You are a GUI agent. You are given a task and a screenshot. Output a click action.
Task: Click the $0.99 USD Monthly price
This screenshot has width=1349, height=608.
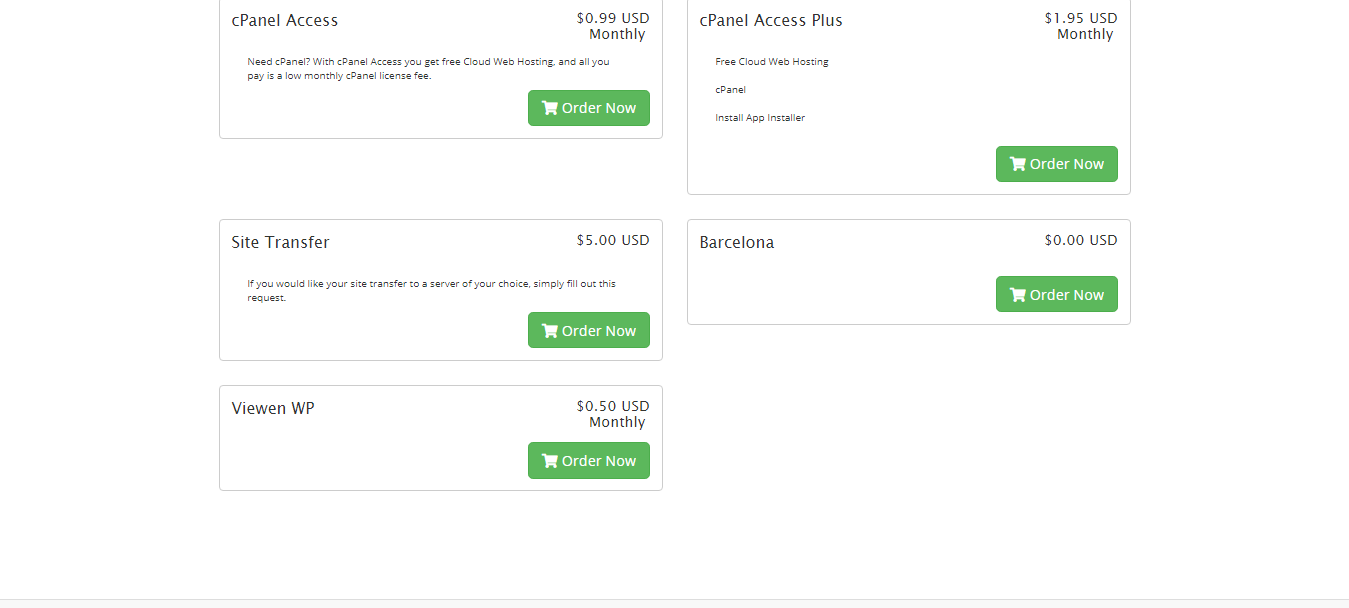(613, 26)
